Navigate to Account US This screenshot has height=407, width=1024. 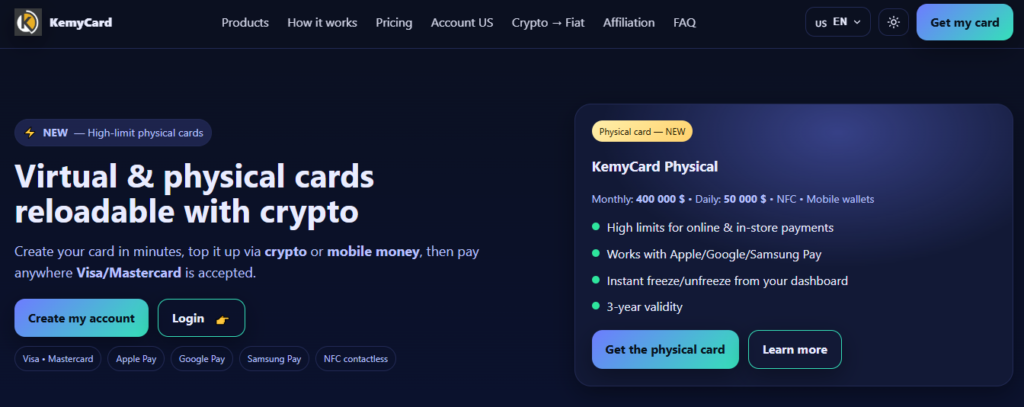(462, 22)
